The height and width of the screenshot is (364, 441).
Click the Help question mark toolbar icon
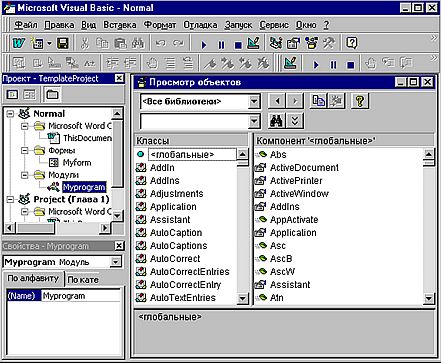(x=352, y=43)
